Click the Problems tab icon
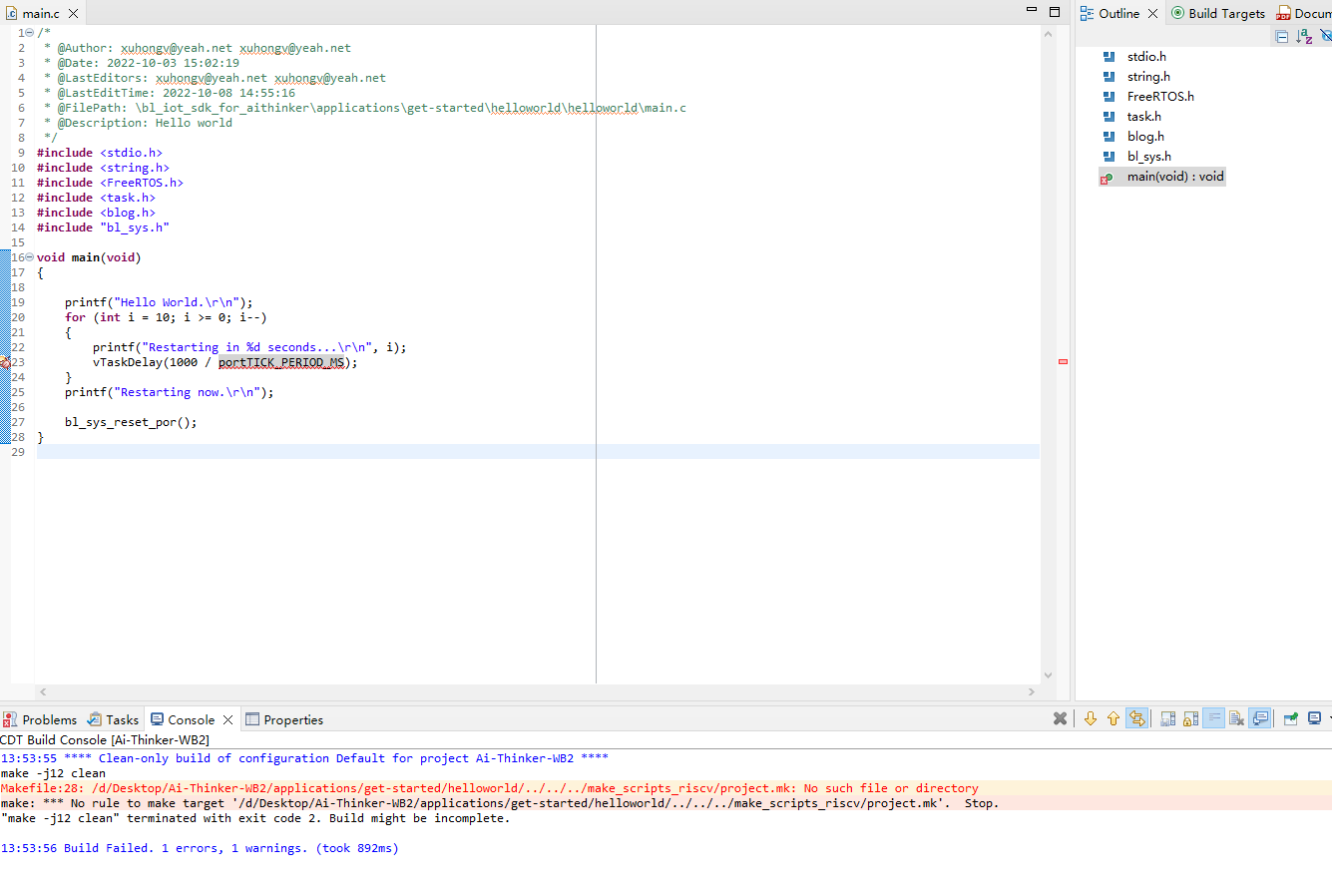The width and height of the screenshot is (1332, 896). (x=10, y=719)
